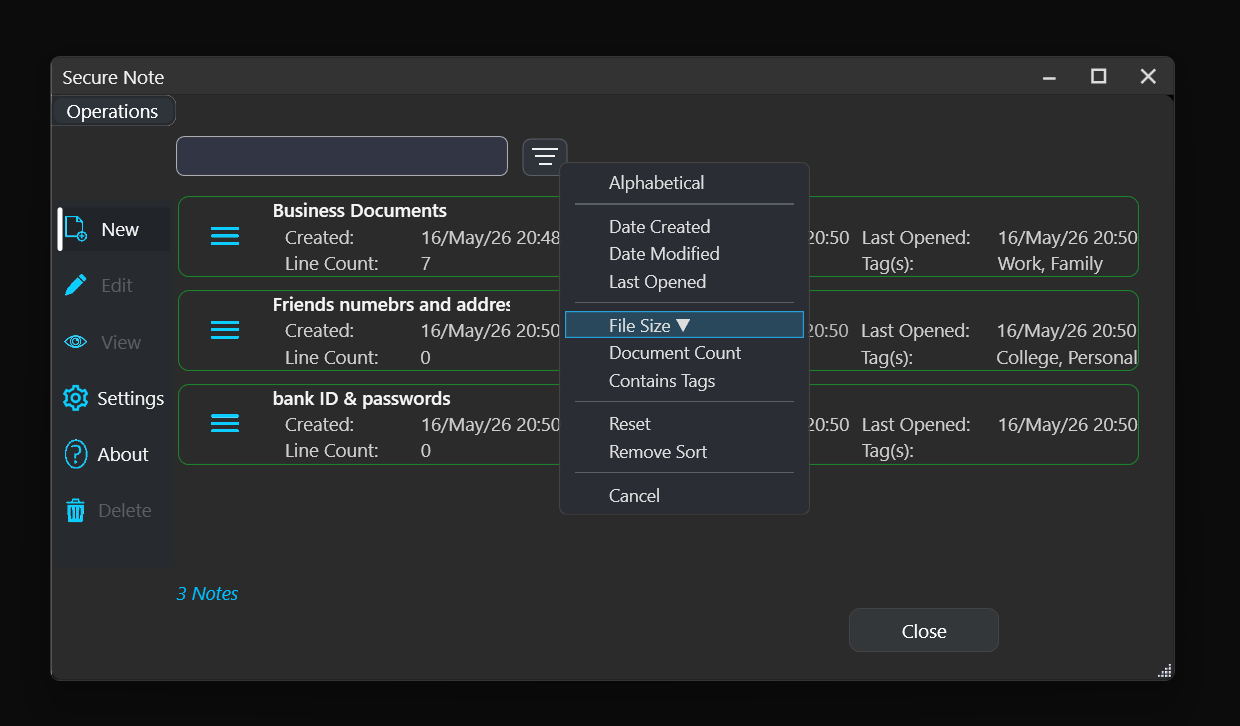Open the Operations menu

113,111
